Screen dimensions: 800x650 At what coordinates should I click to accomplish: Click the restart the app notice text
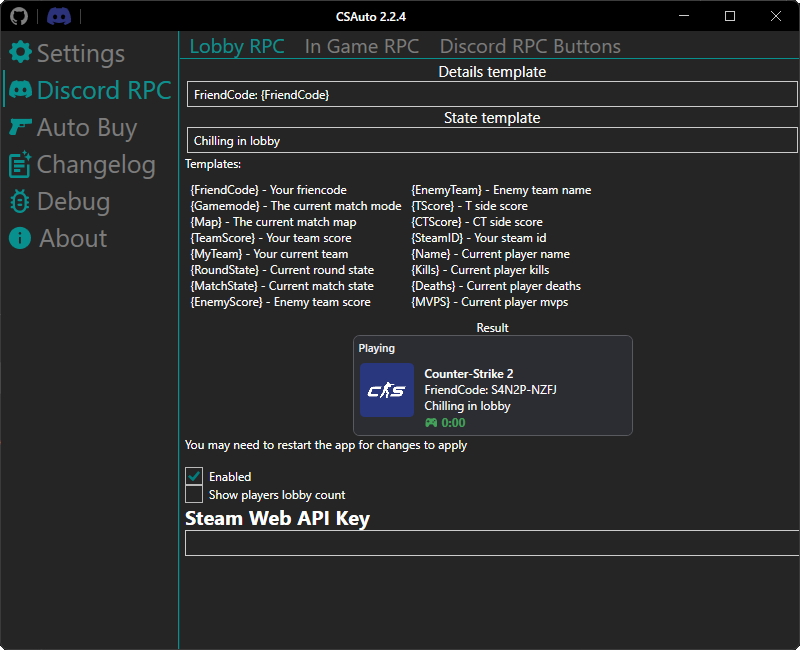tap(326, 445)
